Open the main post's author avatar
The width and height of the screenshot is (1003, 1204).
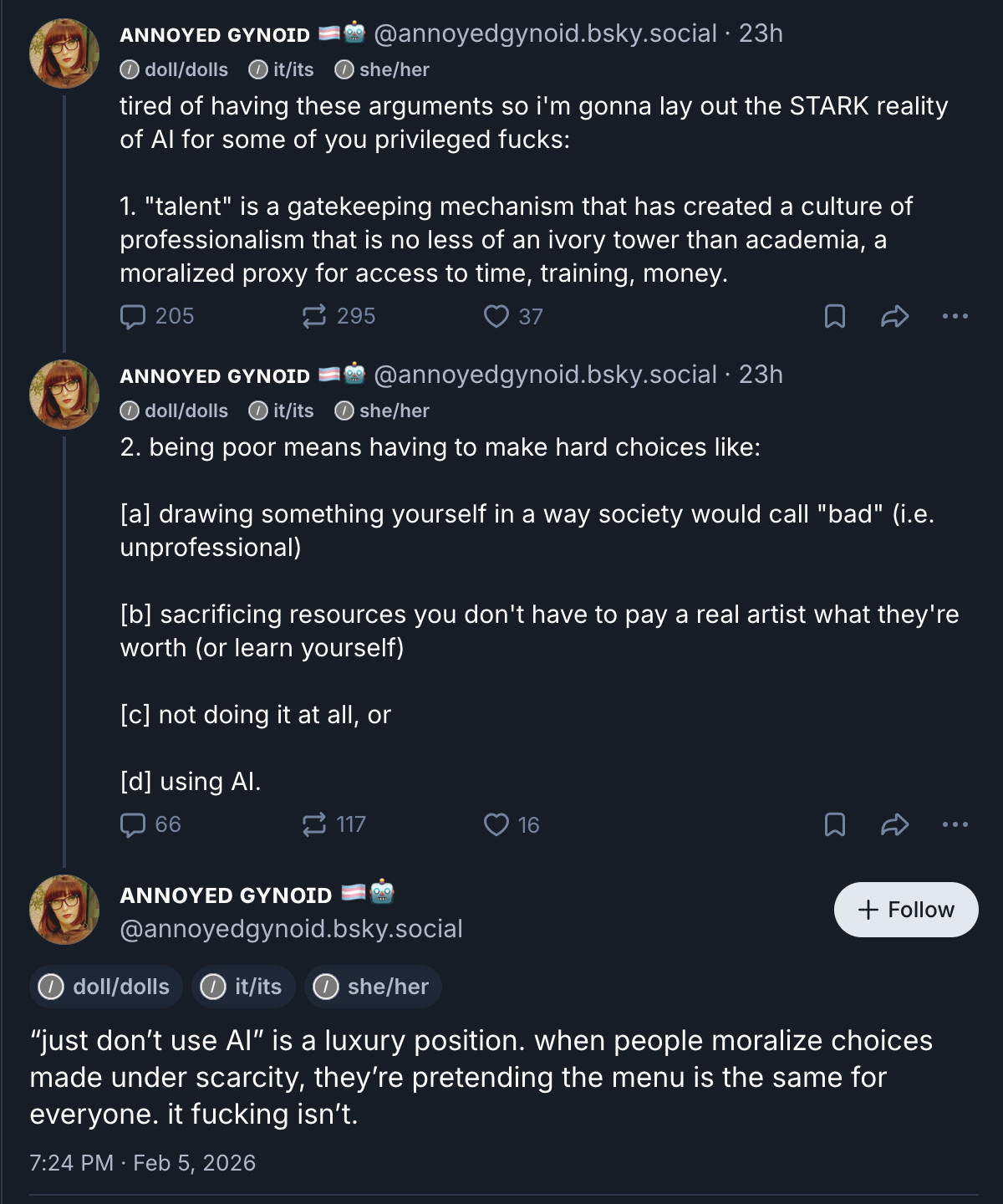pos(64,910)
